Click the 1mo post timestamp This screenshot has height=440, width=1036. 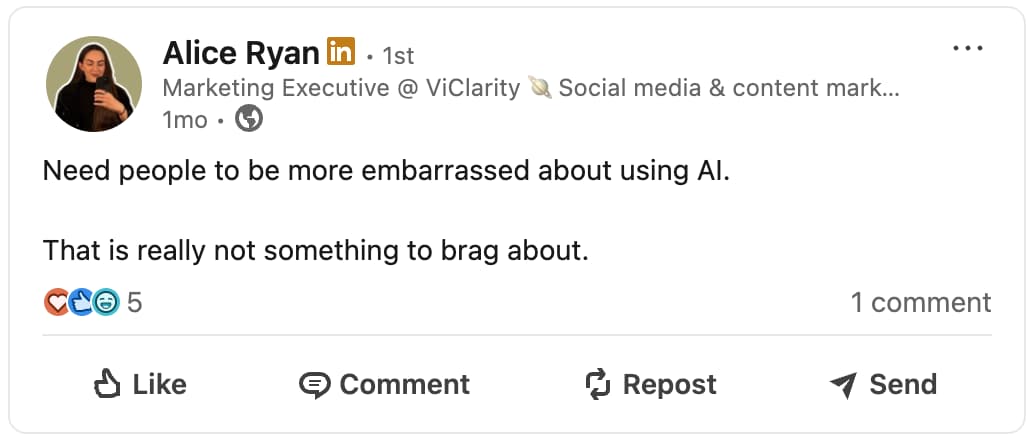point(184,120)
